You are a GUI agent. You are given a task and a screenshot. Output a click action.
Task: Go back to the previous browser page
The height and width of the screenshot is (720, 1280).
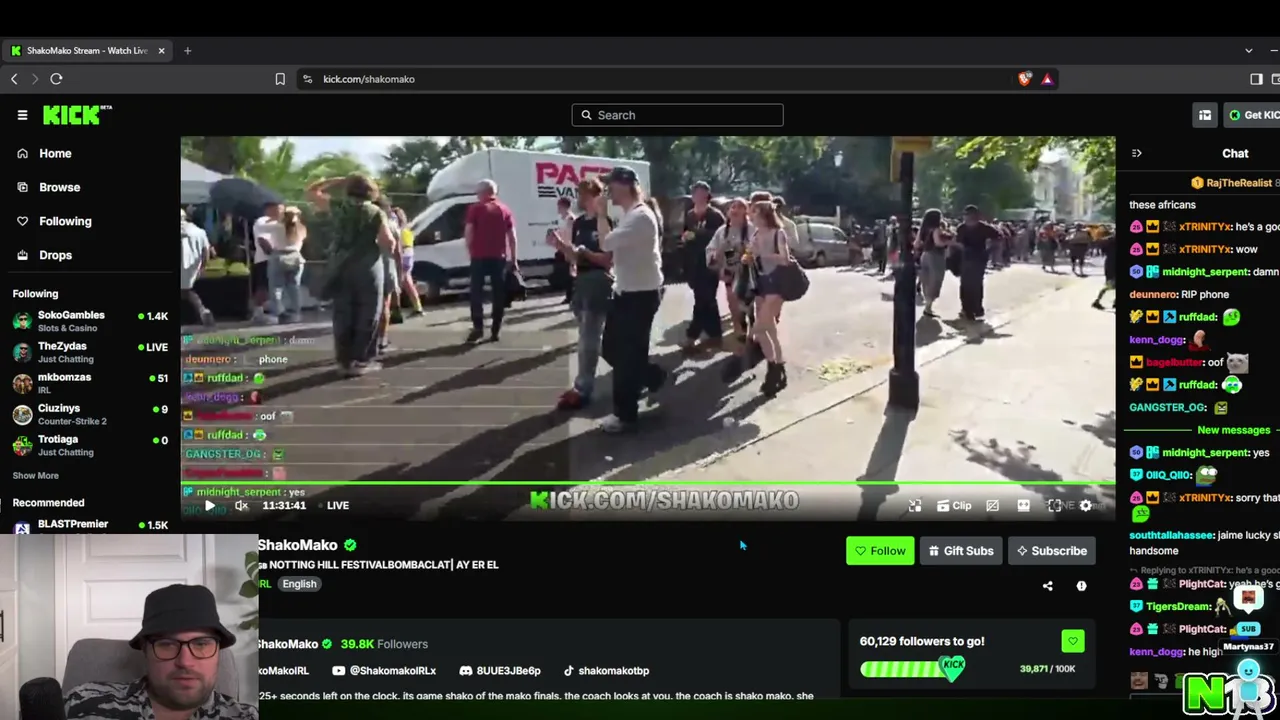tap(14, 79)
